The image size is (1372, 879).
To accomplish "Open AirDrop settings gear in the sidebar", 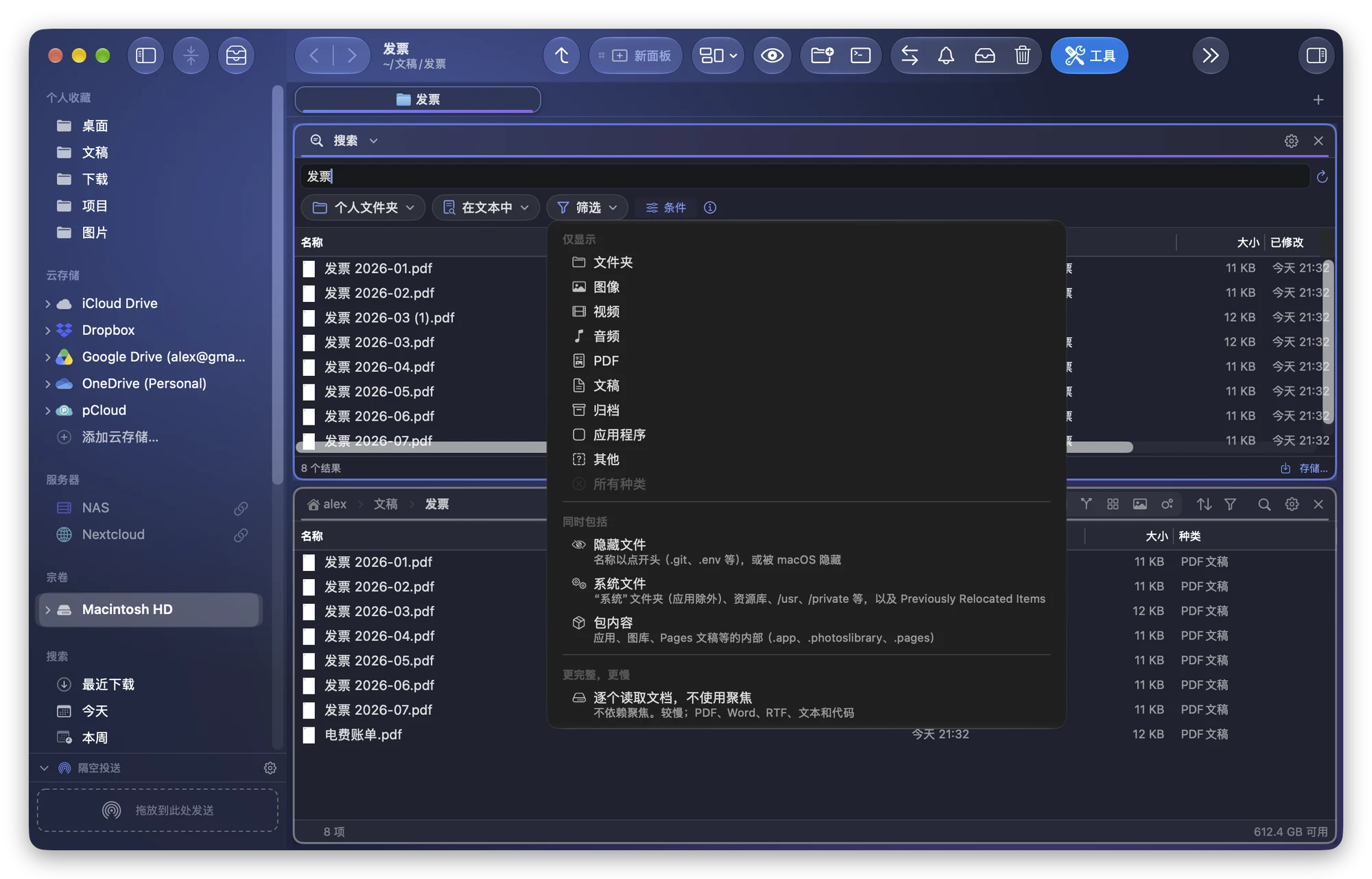I will [x=270, y=768].
